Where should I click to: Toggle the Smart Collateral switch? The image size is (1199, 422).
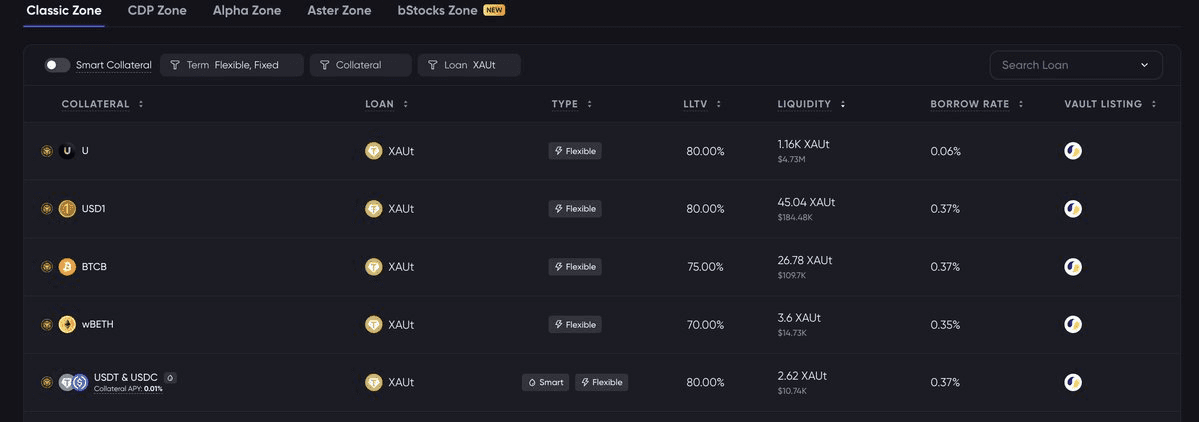click(57, 65)
